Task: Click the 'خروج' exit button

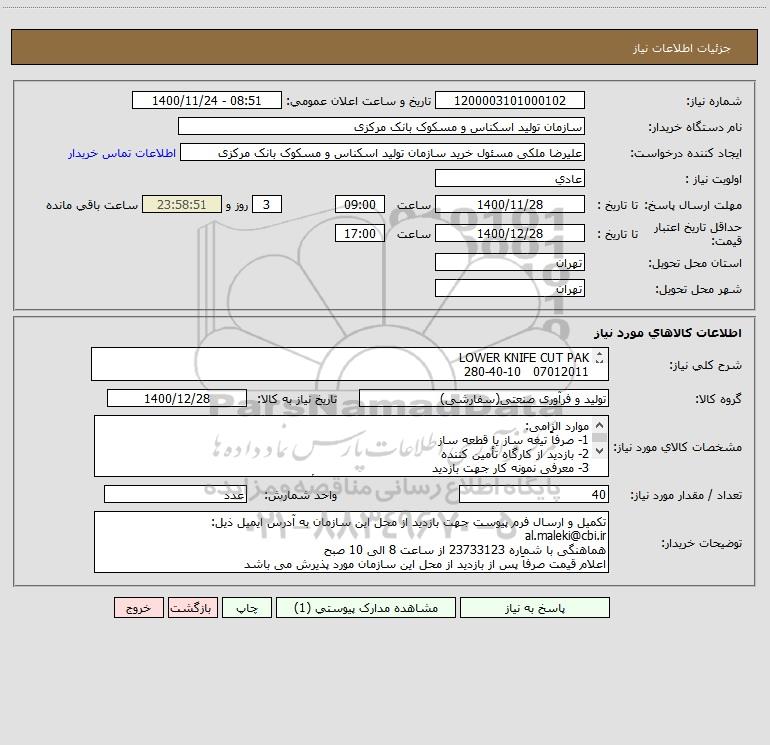Action: [x=138, y=608]
